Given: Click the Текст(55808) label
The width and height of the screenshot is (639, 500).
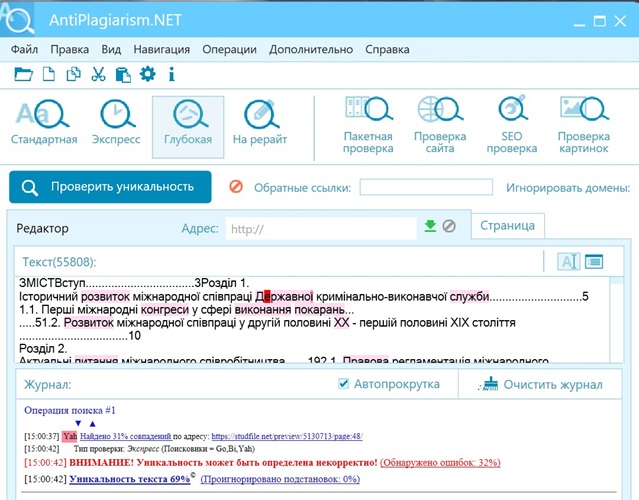Looking at the screenshot, I should 59,262.
